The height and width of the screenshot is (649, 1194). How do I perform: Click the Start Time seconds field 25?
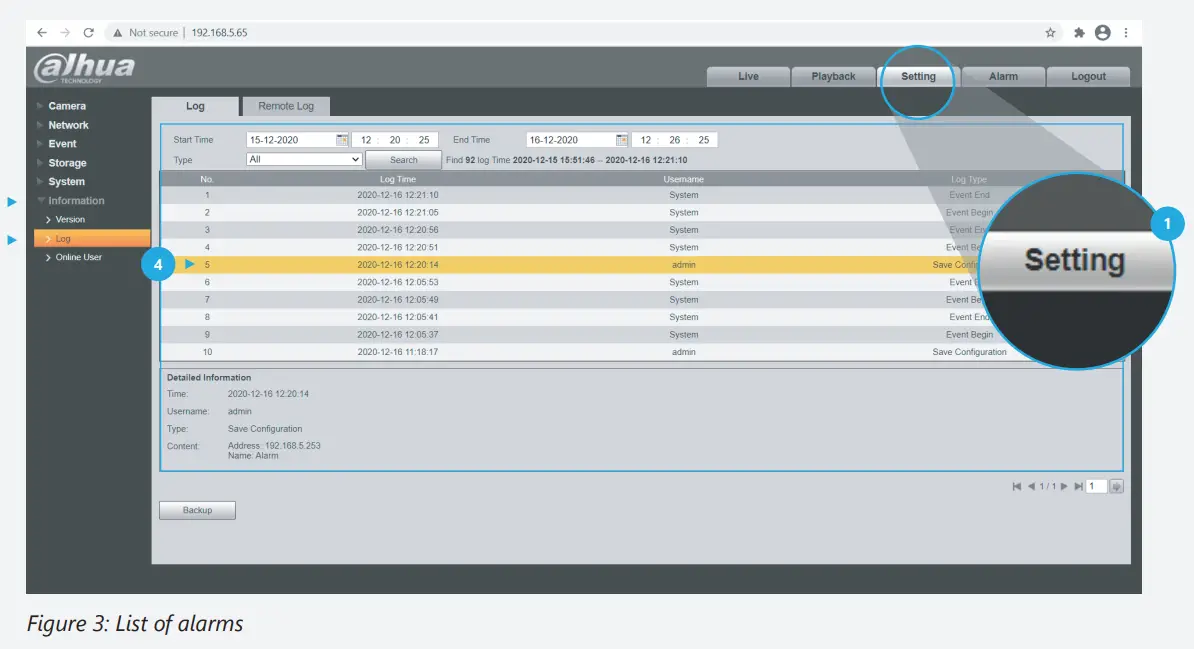click(424, 140)
